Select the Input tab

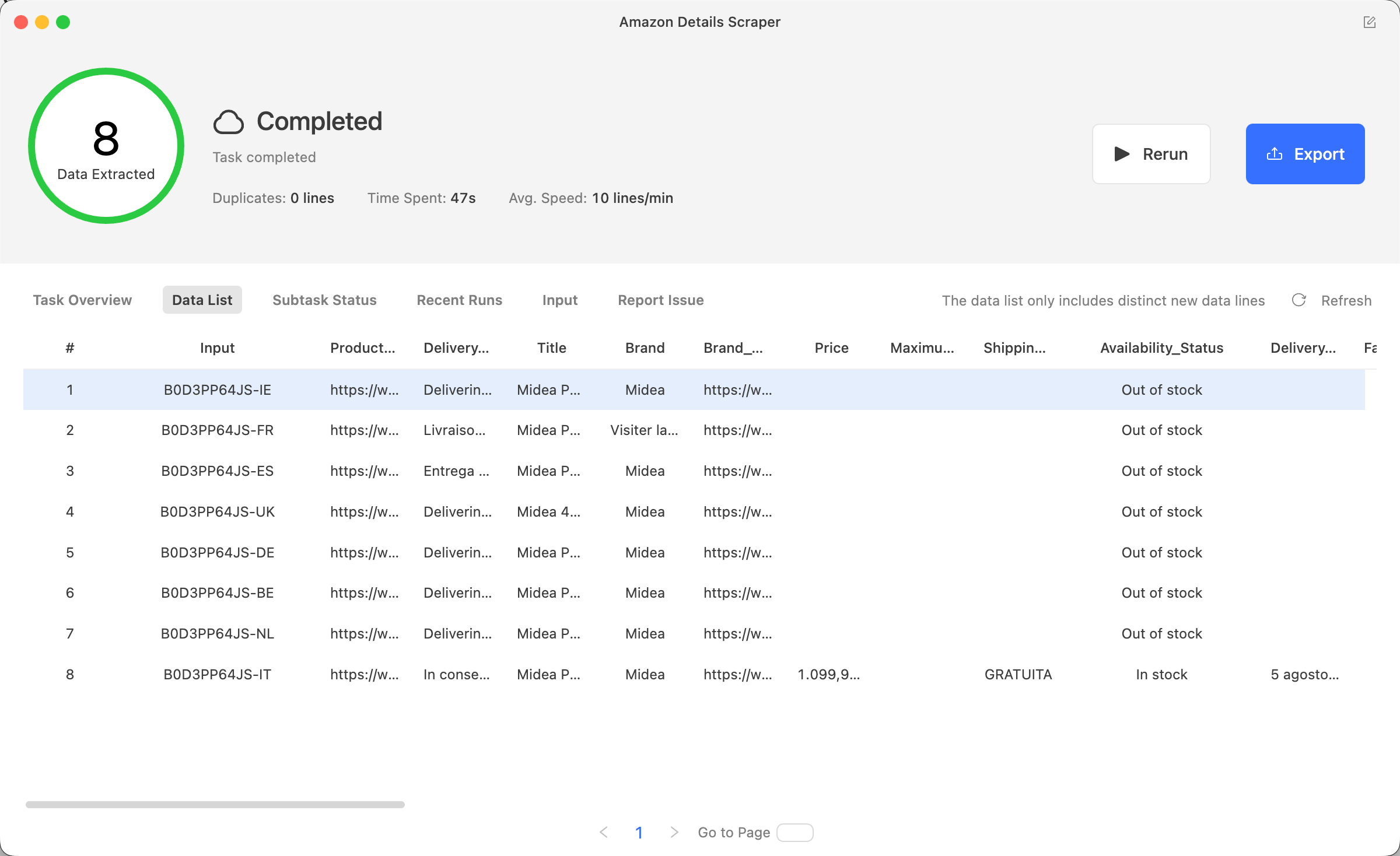click(x=559, y=300)
